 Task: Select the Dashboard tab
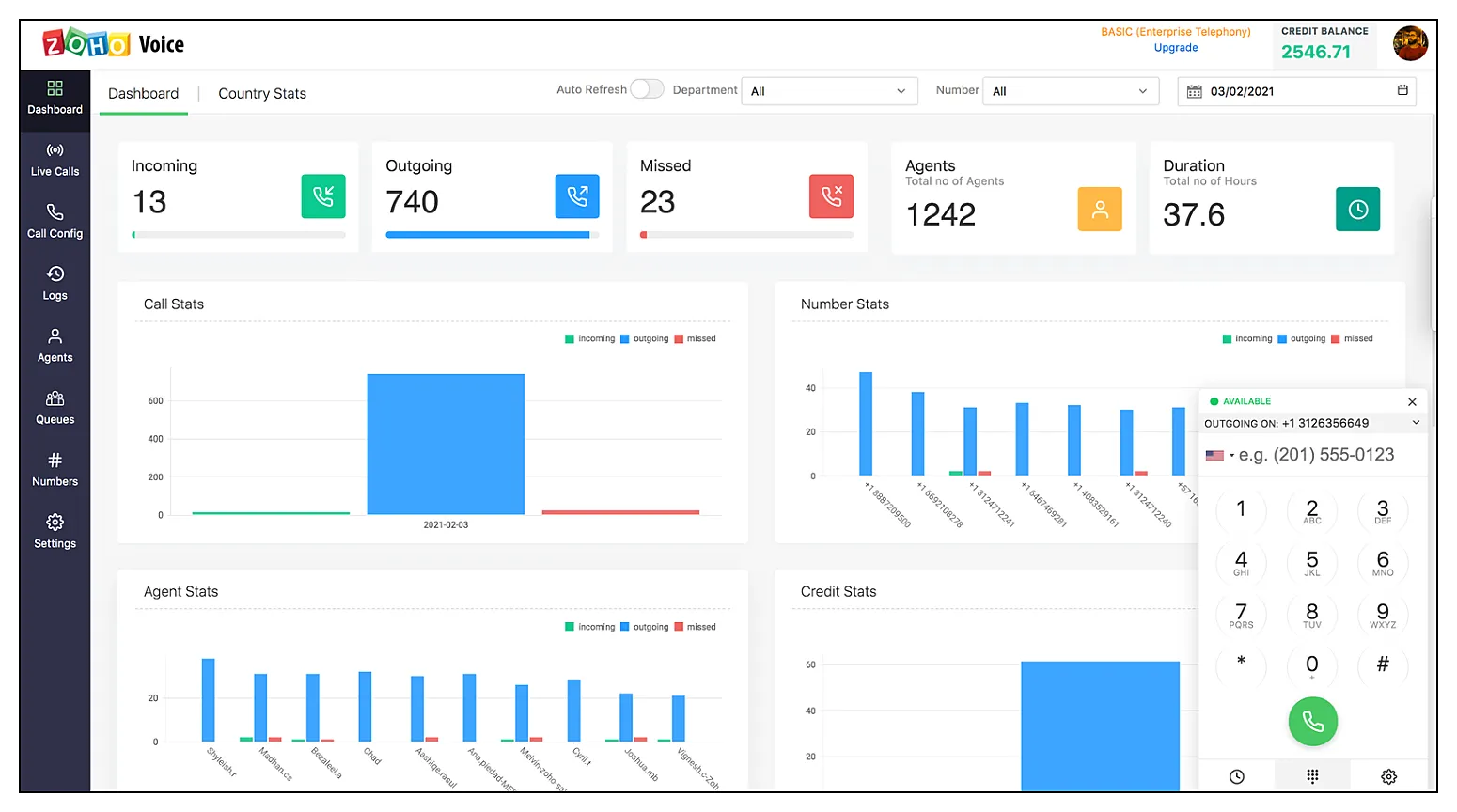point(143,93)
